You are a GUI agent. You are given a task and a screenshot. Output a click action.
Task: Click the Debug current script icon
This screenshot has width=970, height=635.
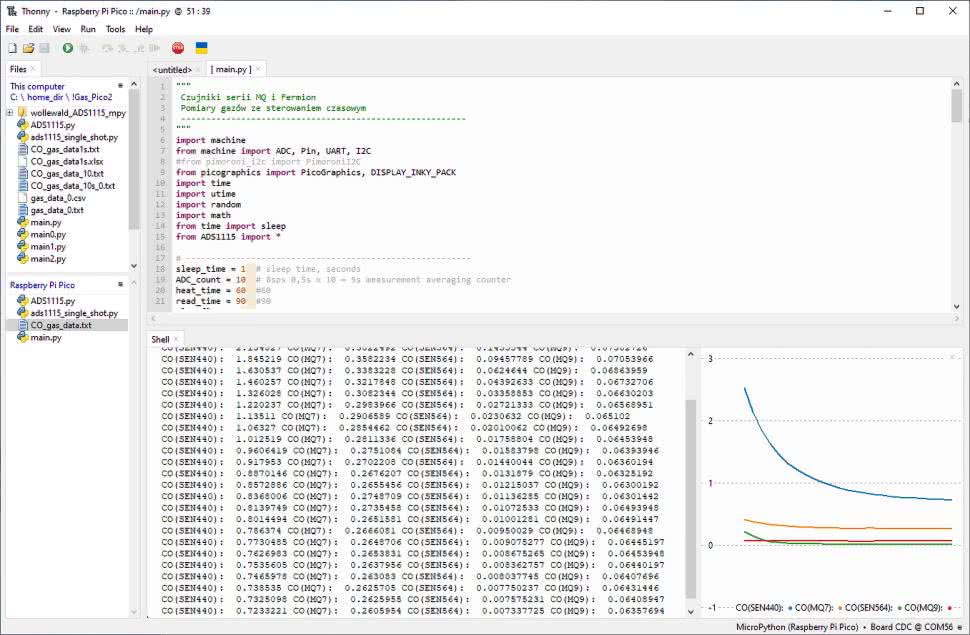pos(84,48)
